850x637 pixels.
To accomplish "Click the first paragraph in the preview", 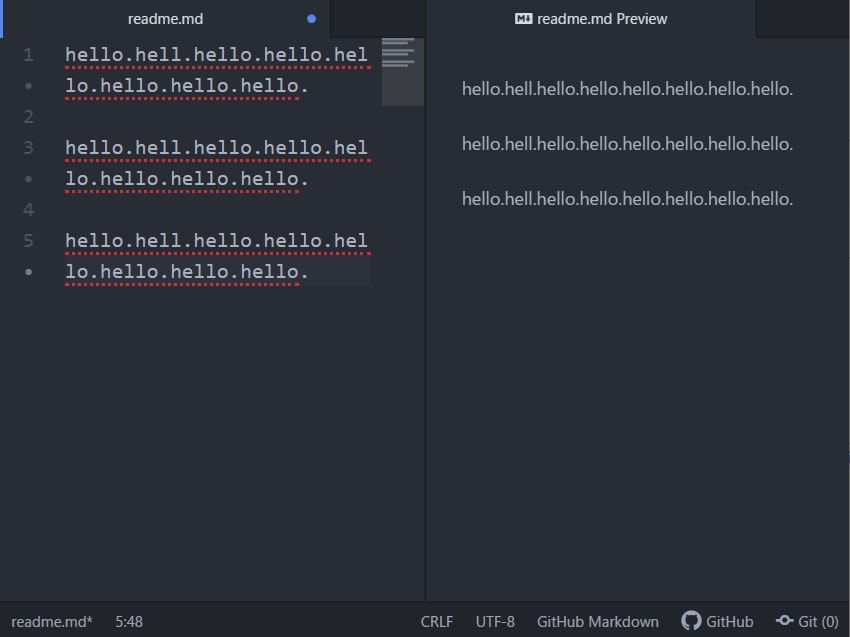I will tap(627, 89).
